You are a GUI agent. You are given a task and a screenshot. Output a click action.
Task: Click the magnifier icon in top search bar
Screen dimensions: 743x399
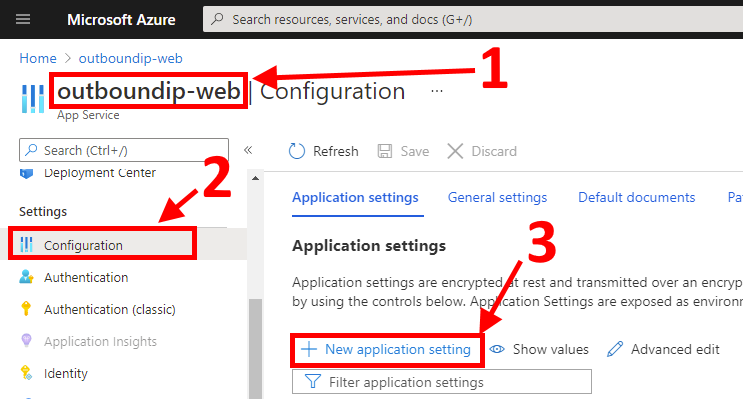point(217,19)
